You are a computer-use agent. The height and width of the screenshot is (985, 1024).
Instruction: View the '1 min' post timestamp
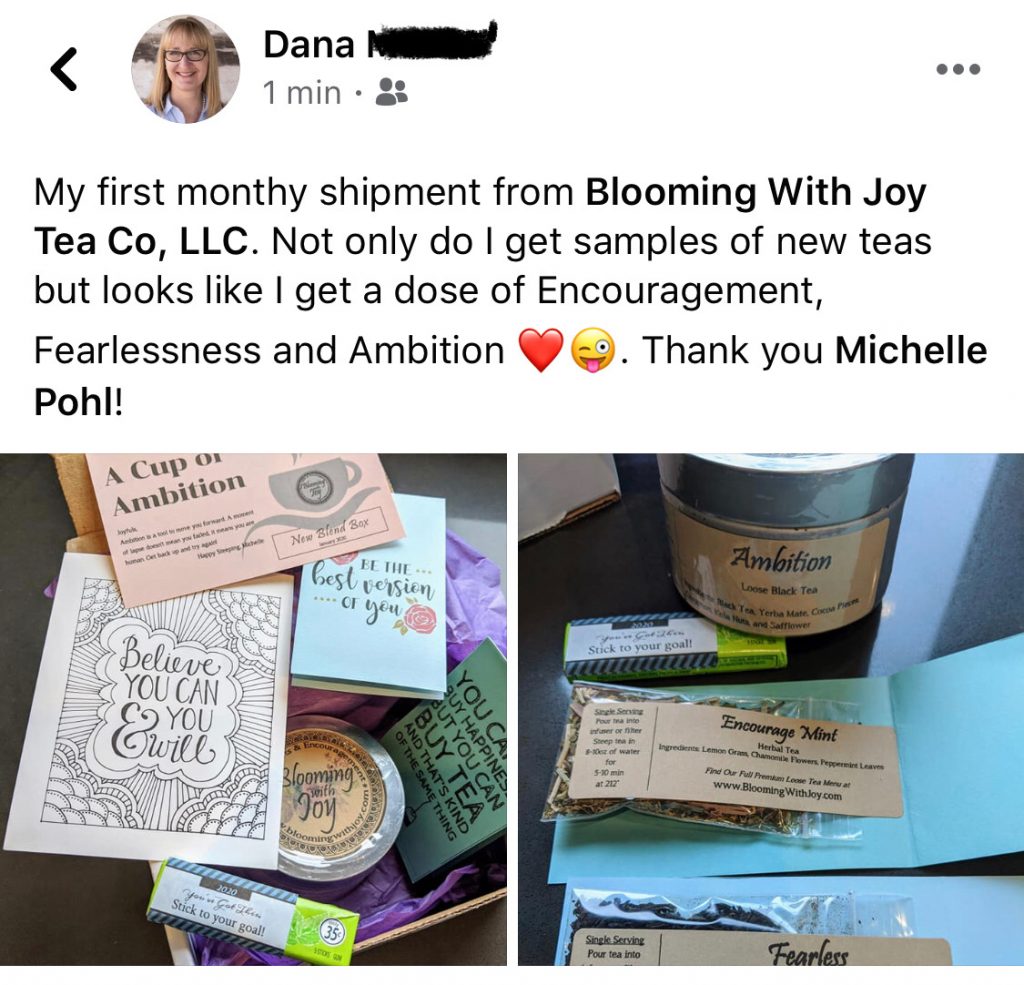click(302, 93)
